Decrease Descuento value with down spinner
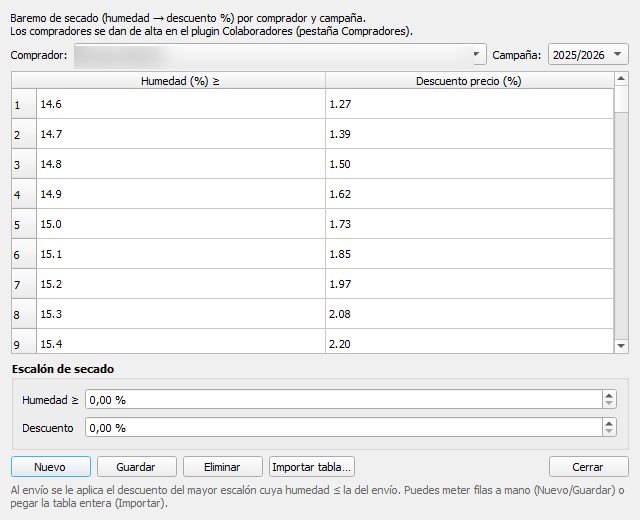This screenshot has height=520, width=640. (609, 432)
